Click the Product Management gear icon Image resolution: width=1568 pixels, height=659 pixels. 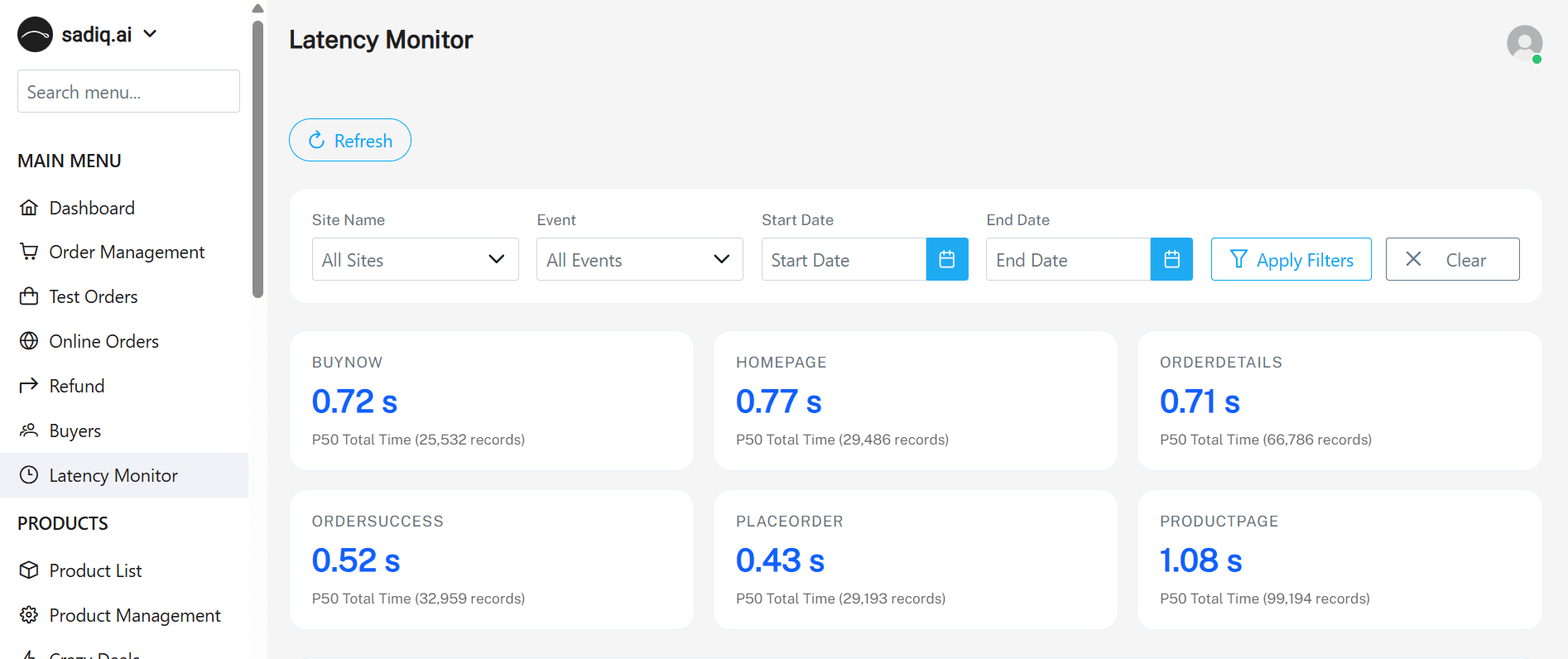(29, 615)
